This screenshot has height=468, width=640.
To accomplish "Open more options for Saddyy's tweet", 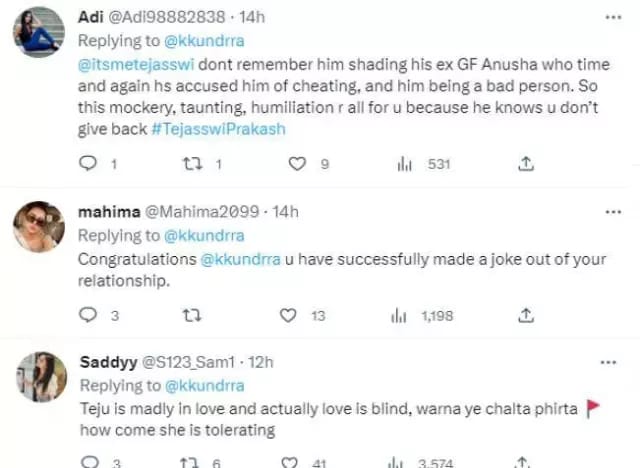I will pos(607,362).
